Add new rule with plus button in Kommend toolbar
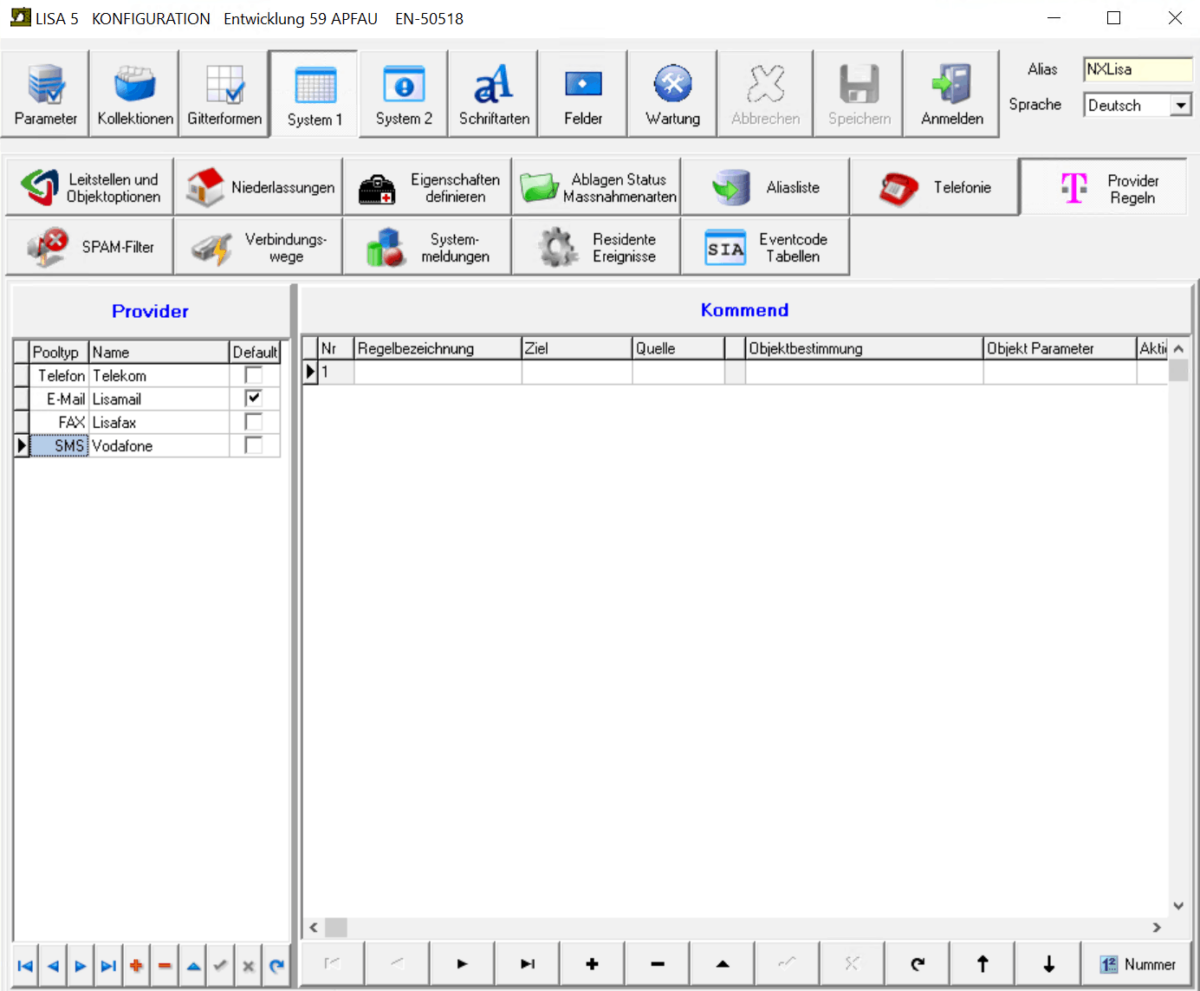The width and height of the screenshot is (1200, 991). 592,964
